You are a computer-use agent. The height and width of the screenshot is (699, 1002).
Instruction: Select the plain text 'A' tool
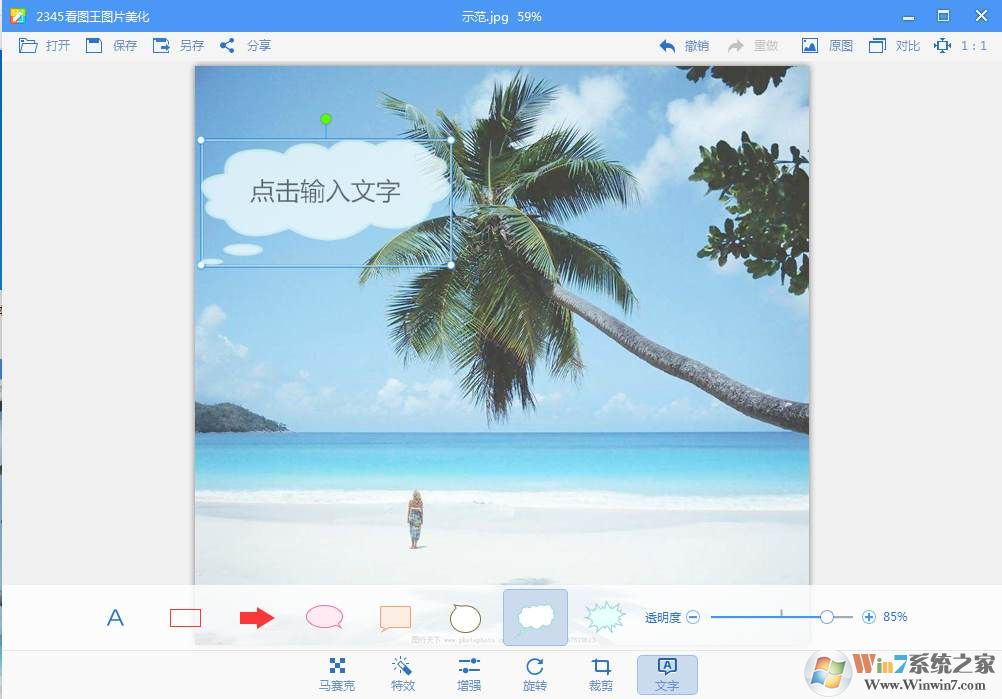[115, 618]
